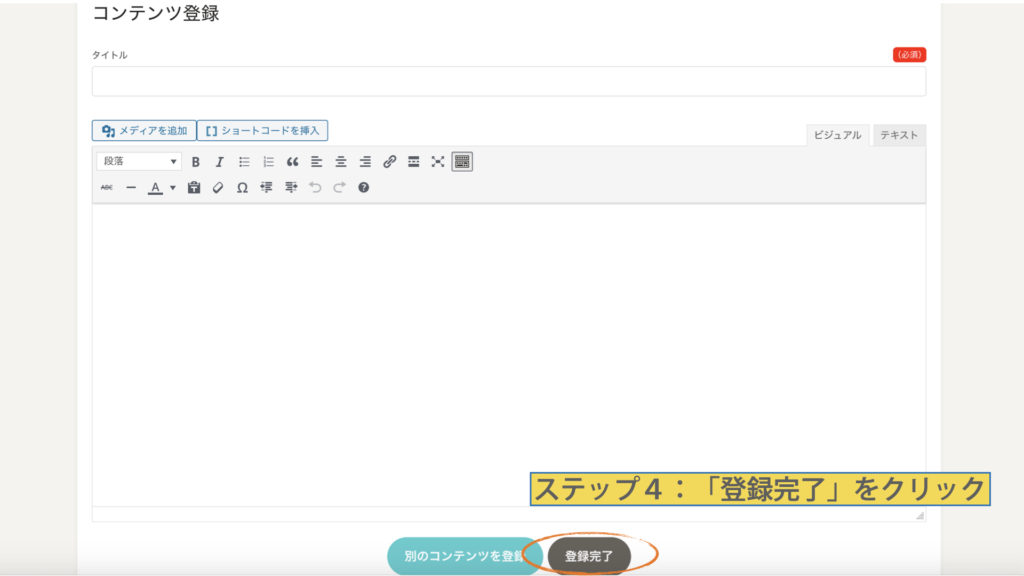Screen dimensions: 1024x576
Task: Switch to the ビジュアル editor tab
Action: [837, 135]
